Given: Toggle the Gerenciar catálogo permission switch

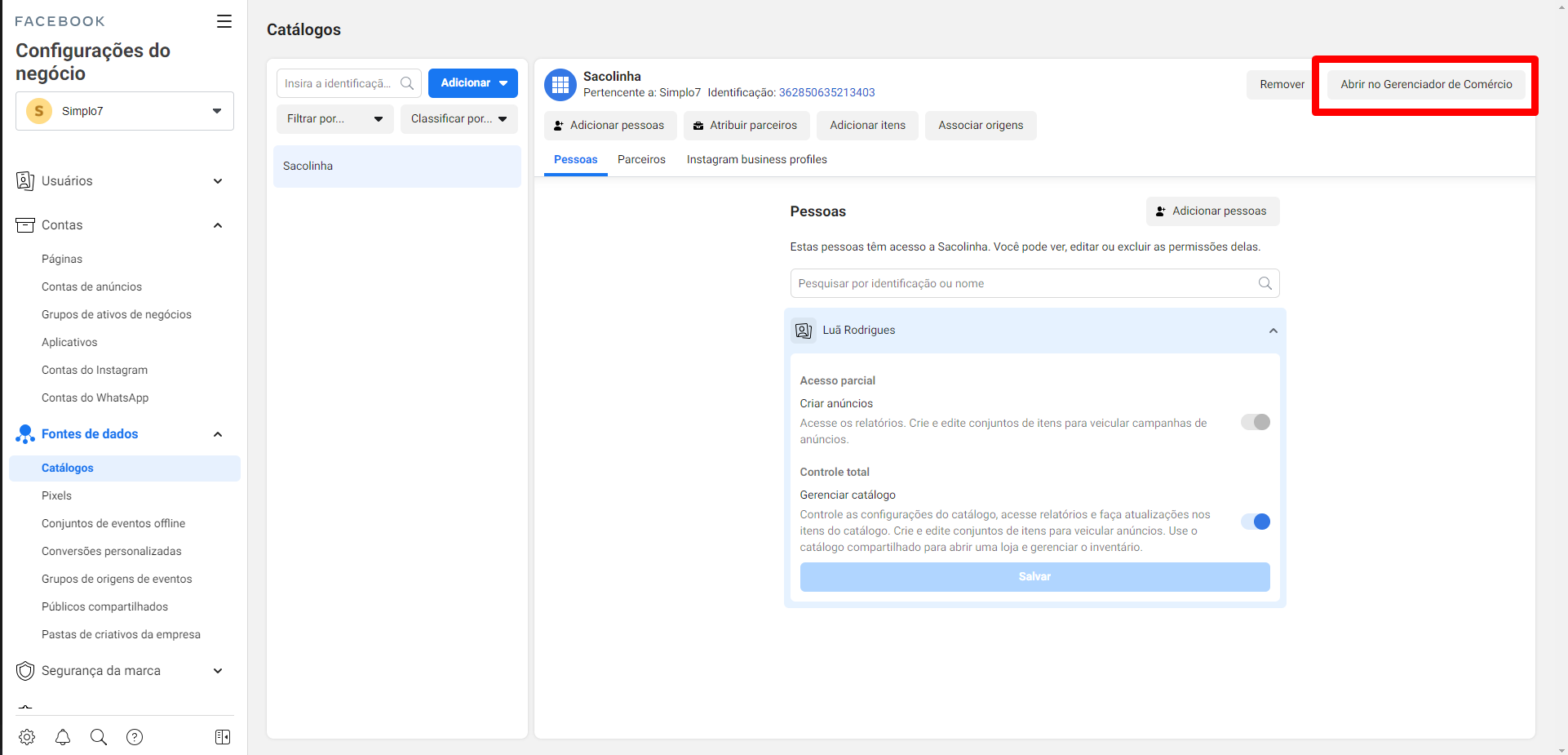Looking at the screenshot, I should [x=1256, y=522].
